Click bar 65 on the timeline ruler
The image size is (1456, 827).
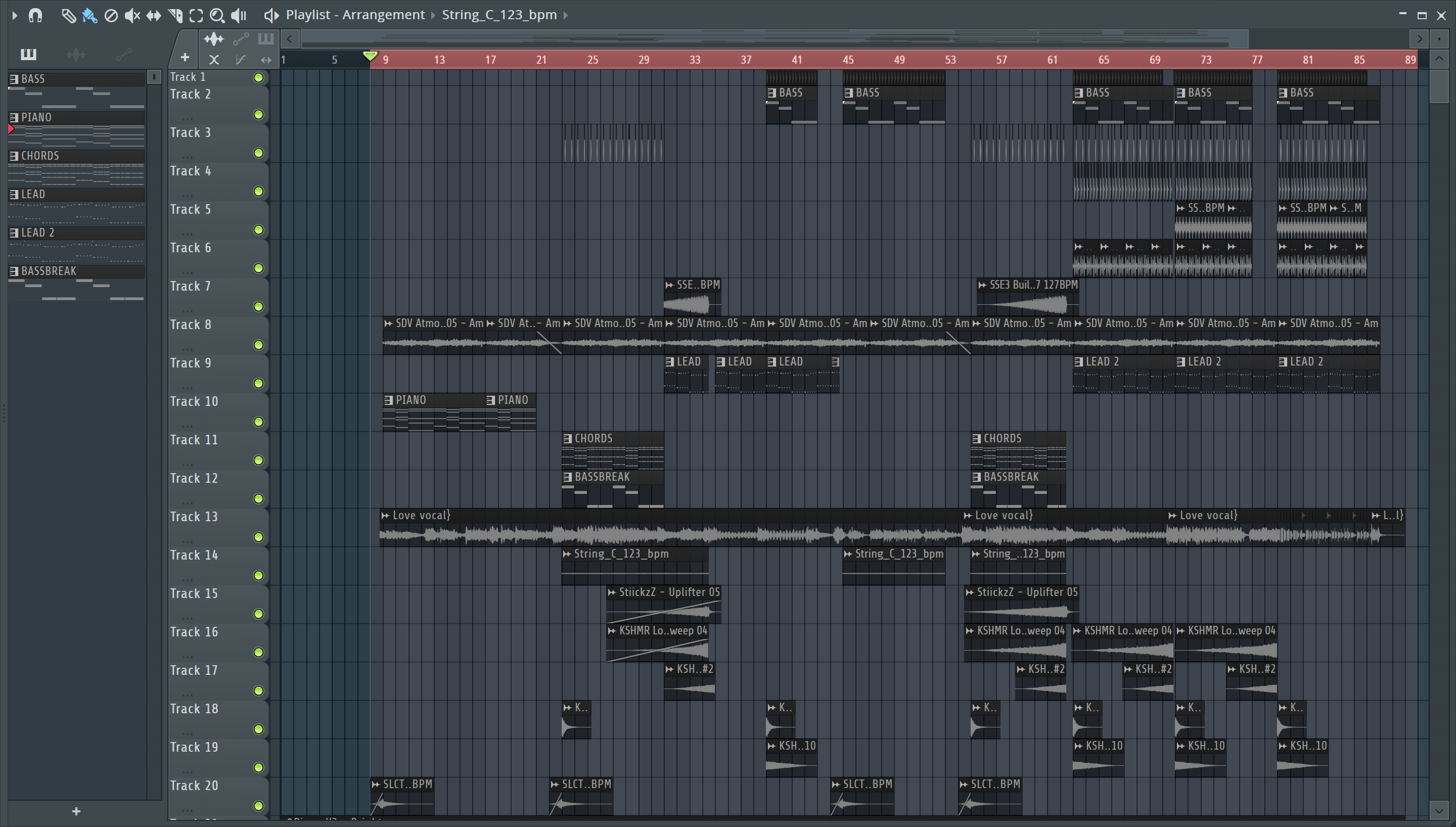[x=1103, y=60]
